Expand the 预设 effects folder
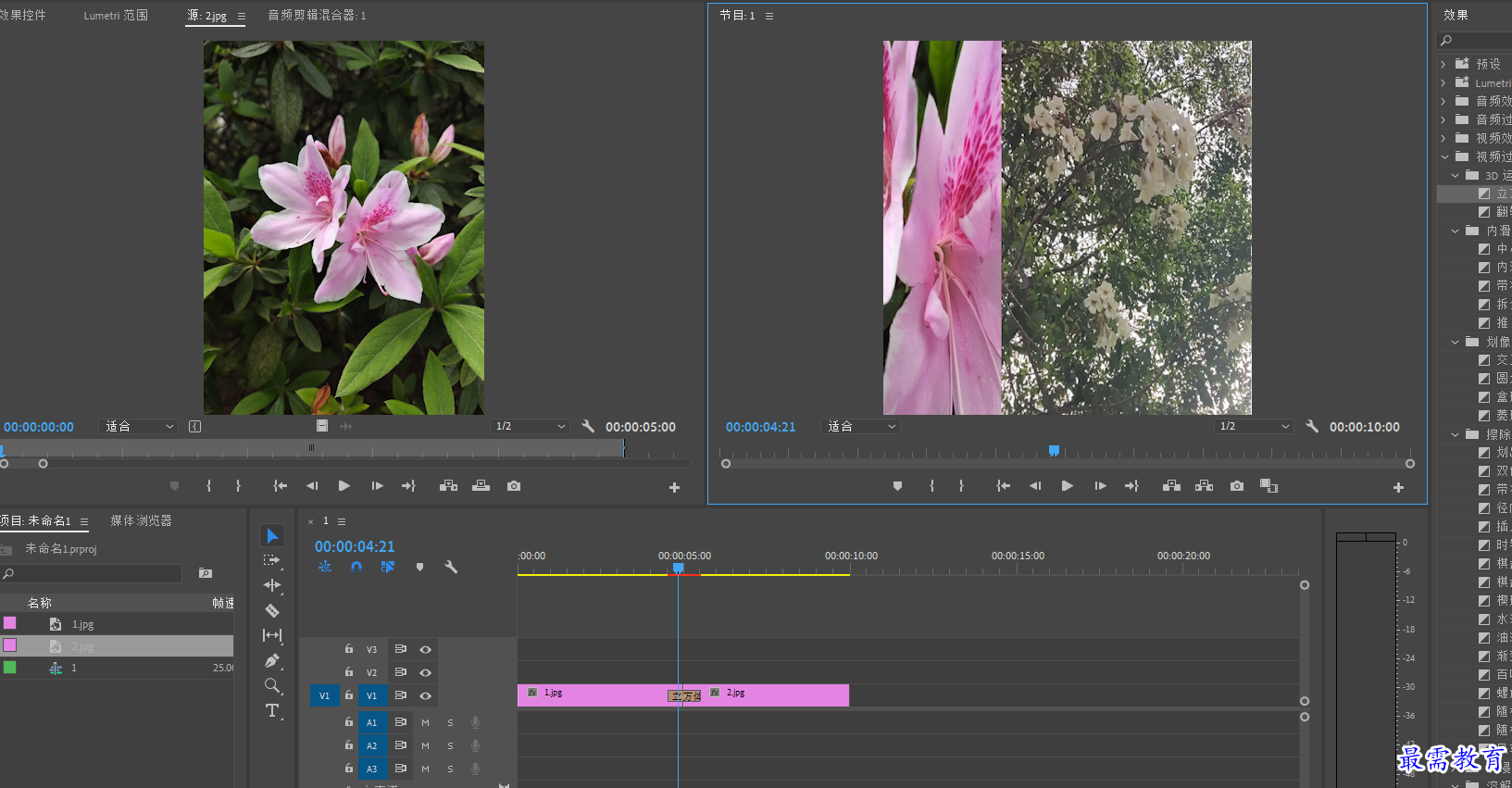 pos(1443,64)
